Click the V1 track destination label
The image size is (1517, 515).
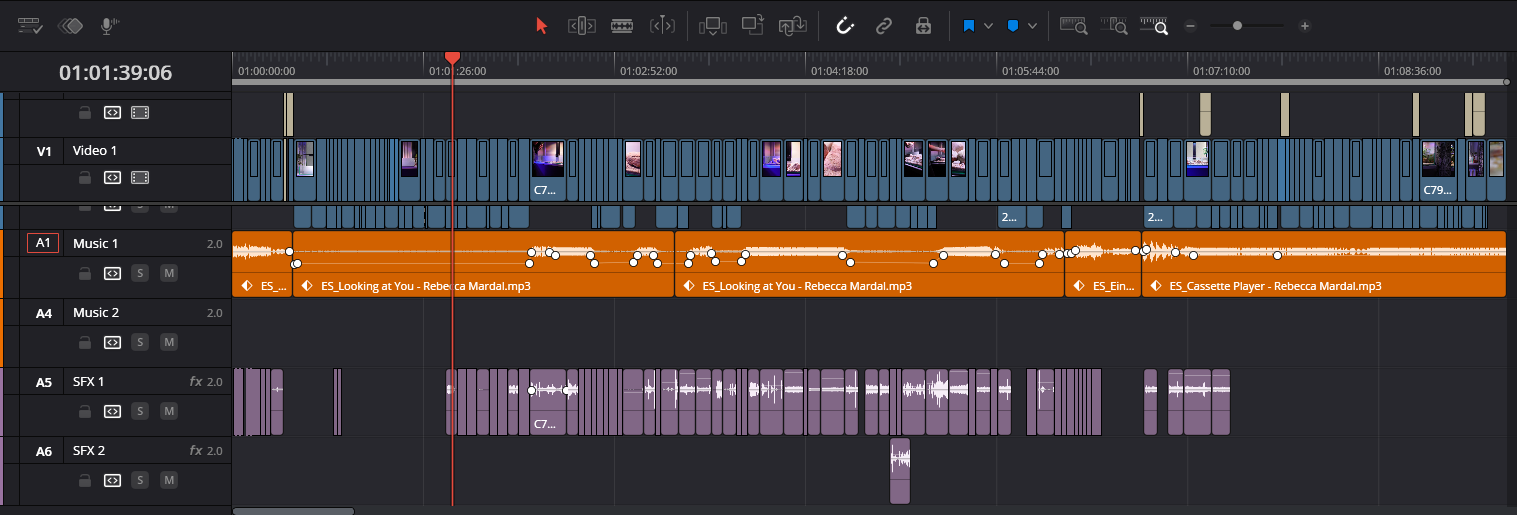(x=44, y=152)
